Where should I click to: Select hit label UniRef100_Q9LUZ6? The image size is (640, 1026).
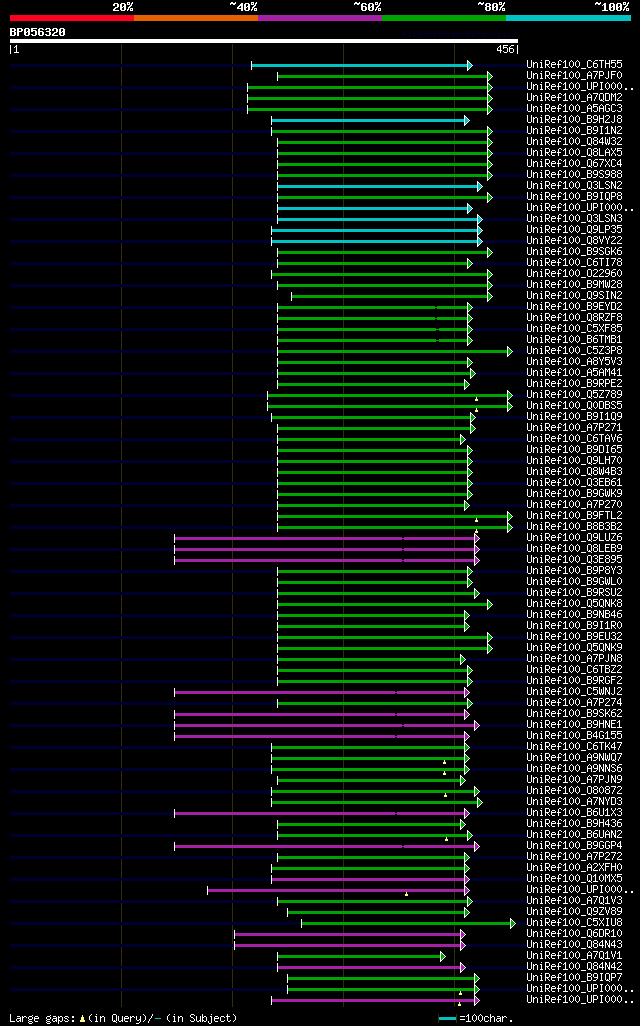click(575, 538)
